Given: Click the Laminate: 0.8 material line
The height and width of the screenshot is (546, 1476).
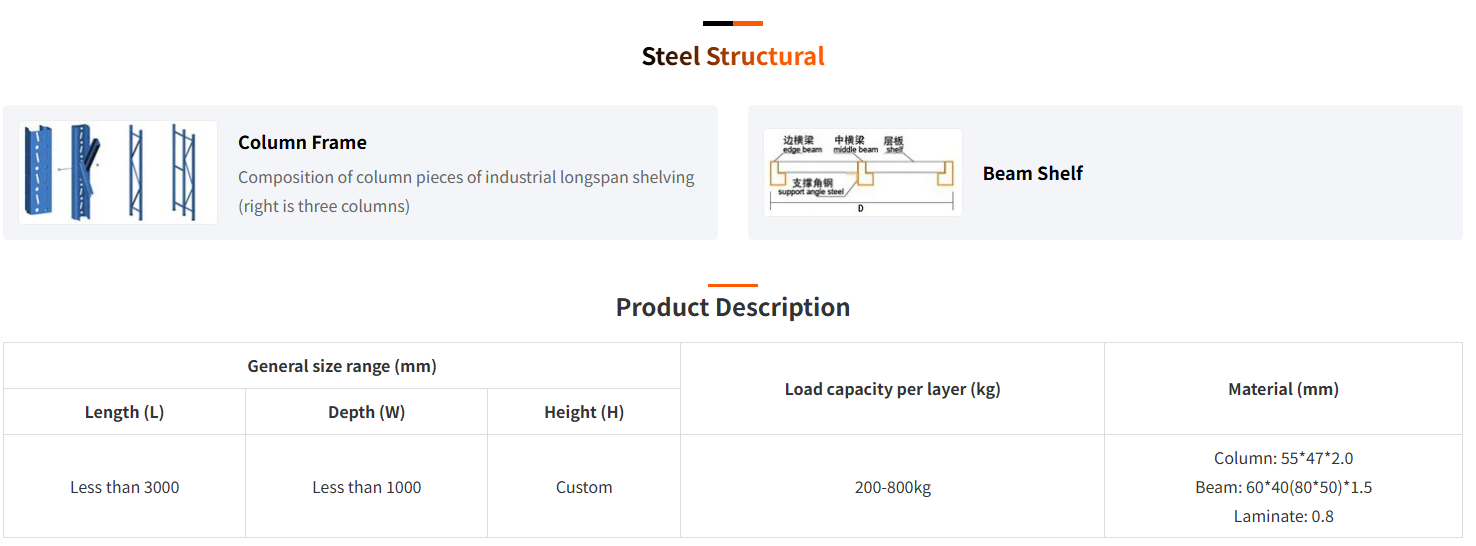Looking at the screenshot, I should point(1283,516).
